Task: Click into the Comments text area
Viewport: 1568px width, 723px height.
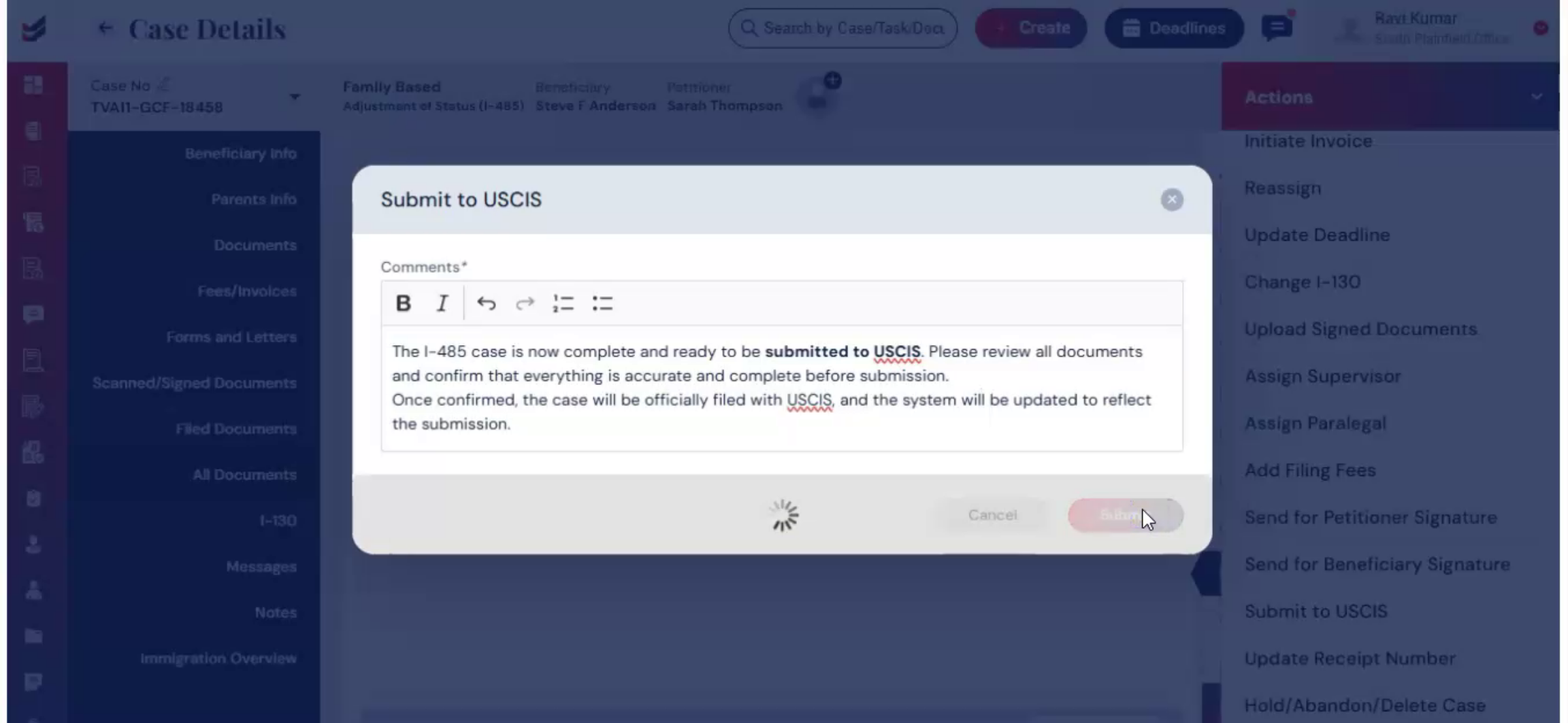Action: [782, 388]
